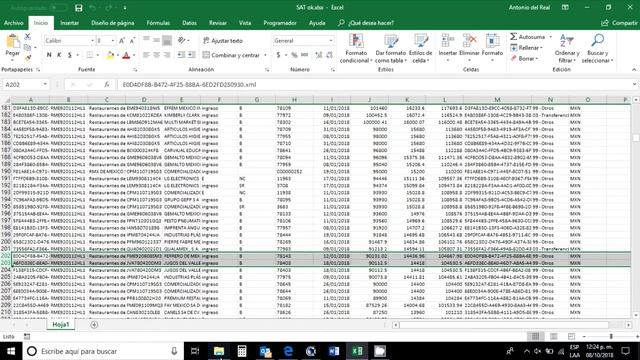The image size is (640, 360).
Task: Click the increase indent icon
Action: 191,55
